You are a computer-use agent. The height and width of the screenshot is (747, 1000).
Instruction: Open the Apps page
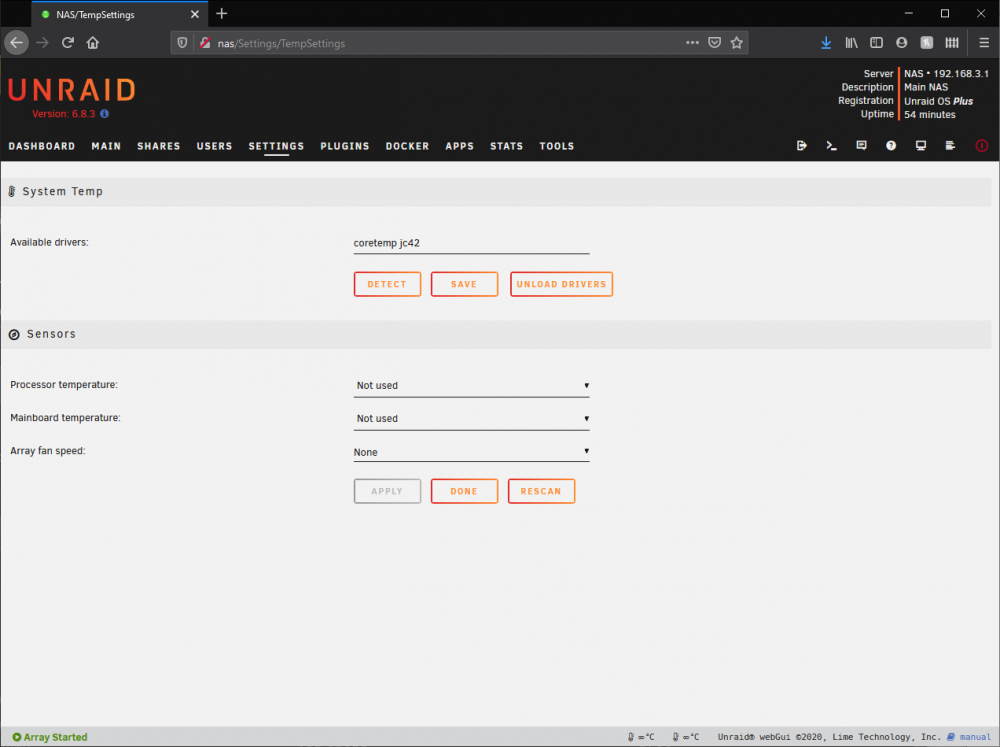click(x=460, y=146)
